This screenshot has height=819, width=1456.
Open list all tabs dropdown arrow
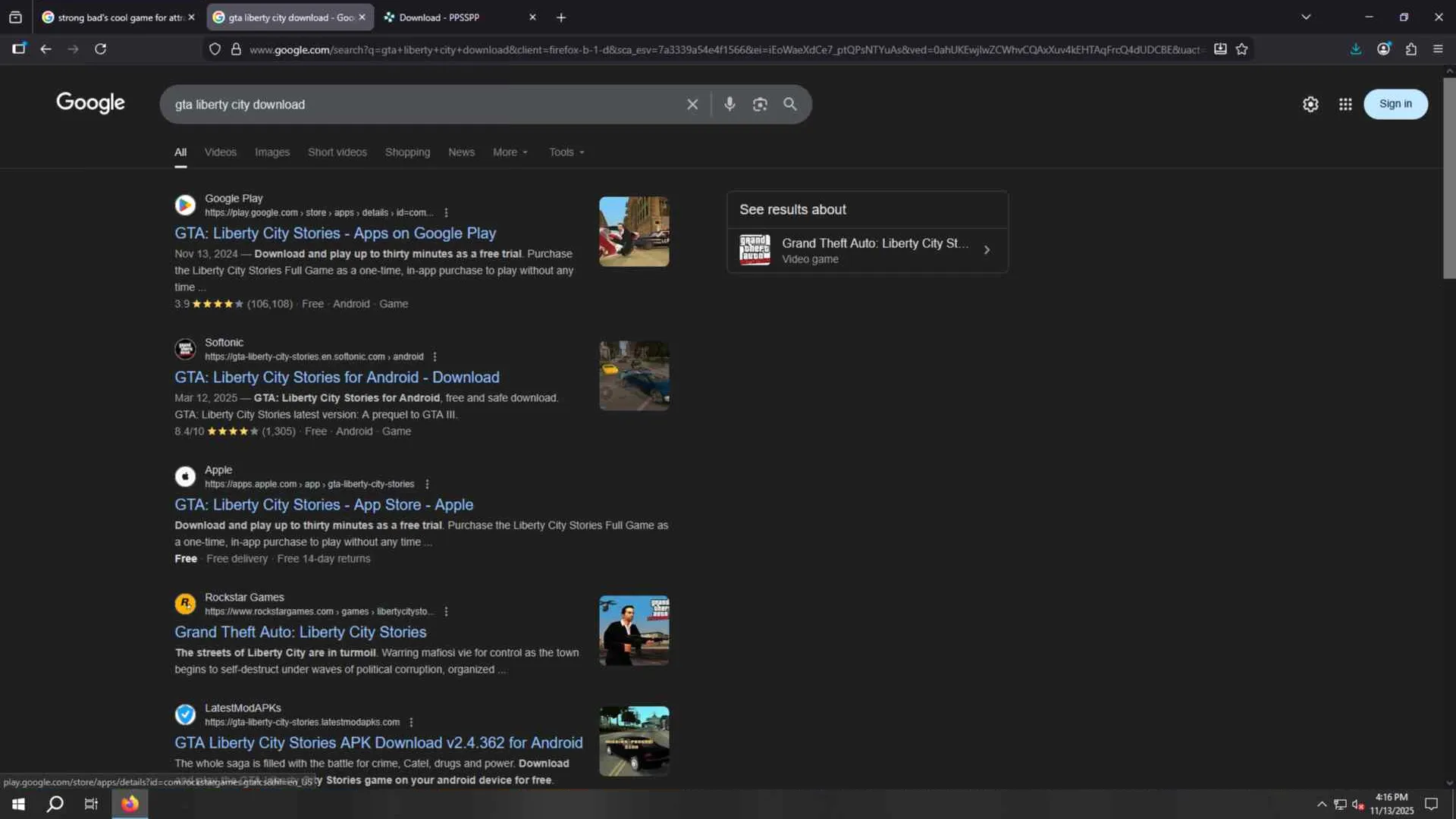1306,17
